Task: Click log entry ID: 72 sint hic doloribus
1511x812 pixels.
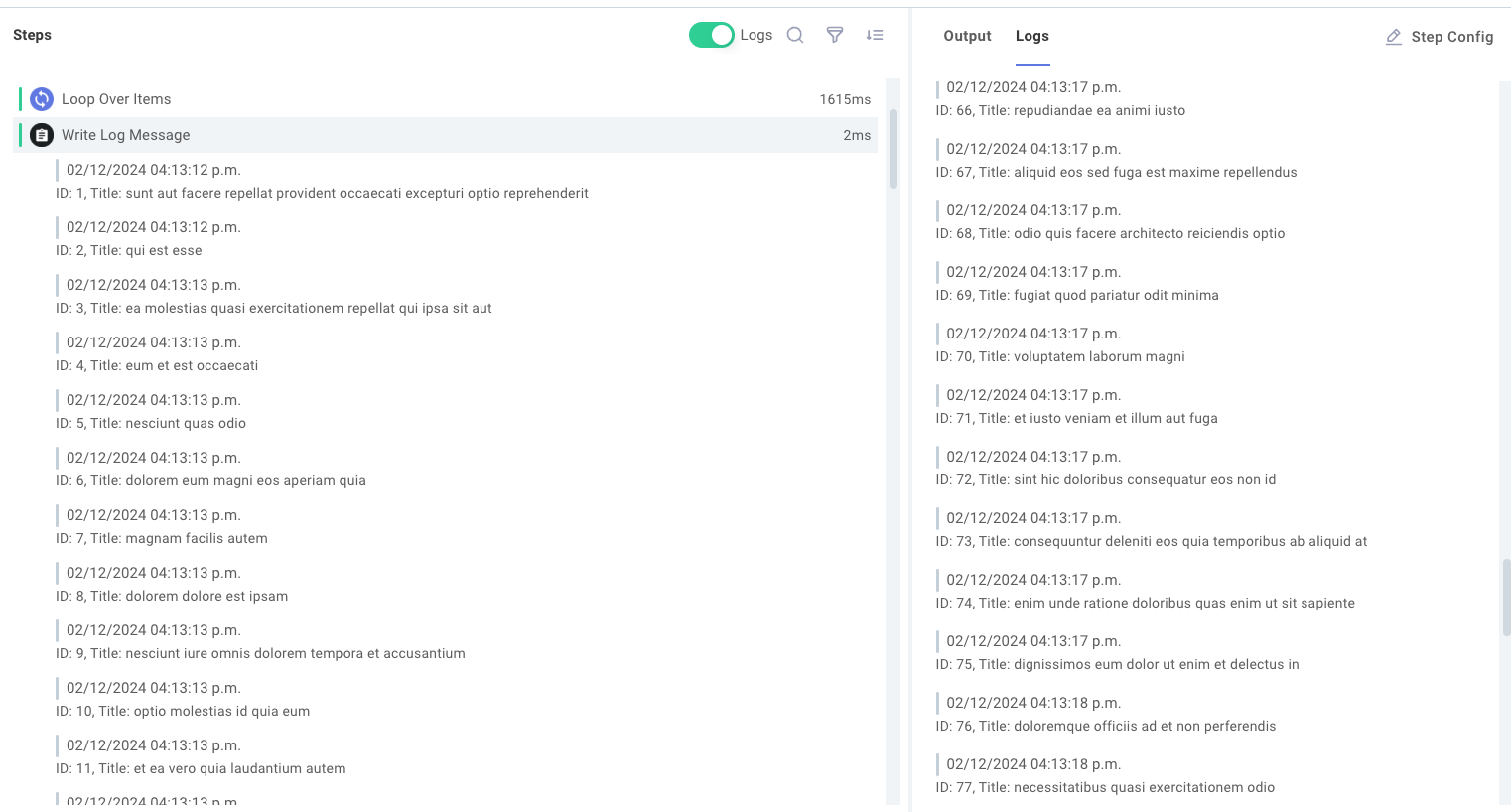Action: 1106,479
